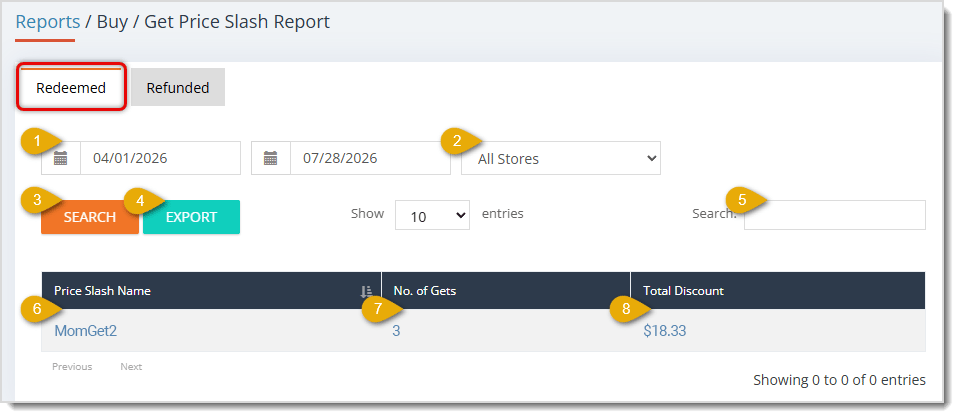
Task: Click the $18.33 total discount value
Action: tap(665, 331)
